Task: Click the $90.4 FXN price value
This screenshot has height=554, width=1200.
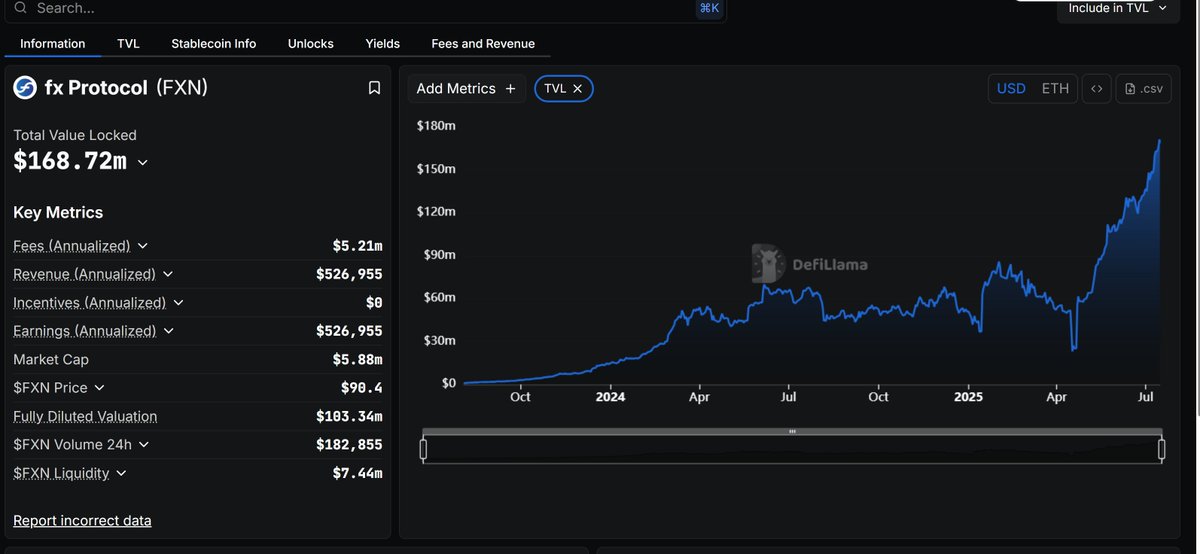Action: (x=361, y=388)
